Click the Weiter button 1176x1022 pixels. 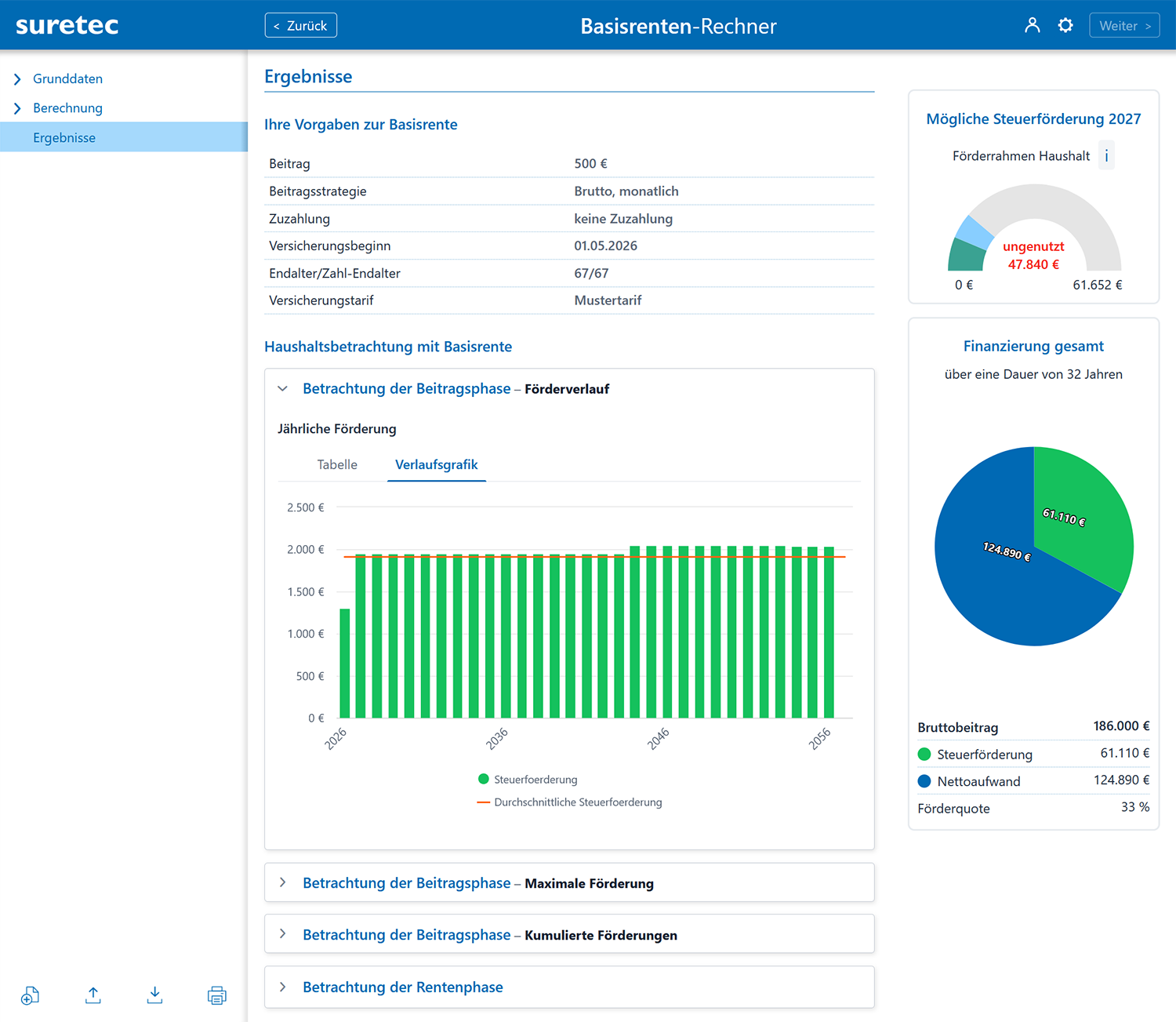[1124, 25]
